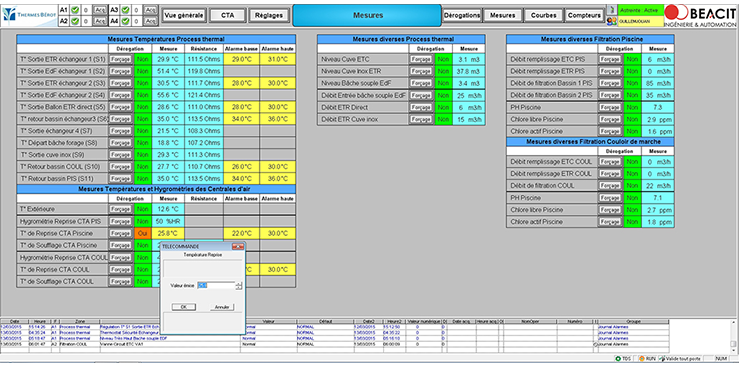The width and height of the screenshot is (739, 365).
Task: Click the Valide tout poste status bar icon
Action: [662, 359]
